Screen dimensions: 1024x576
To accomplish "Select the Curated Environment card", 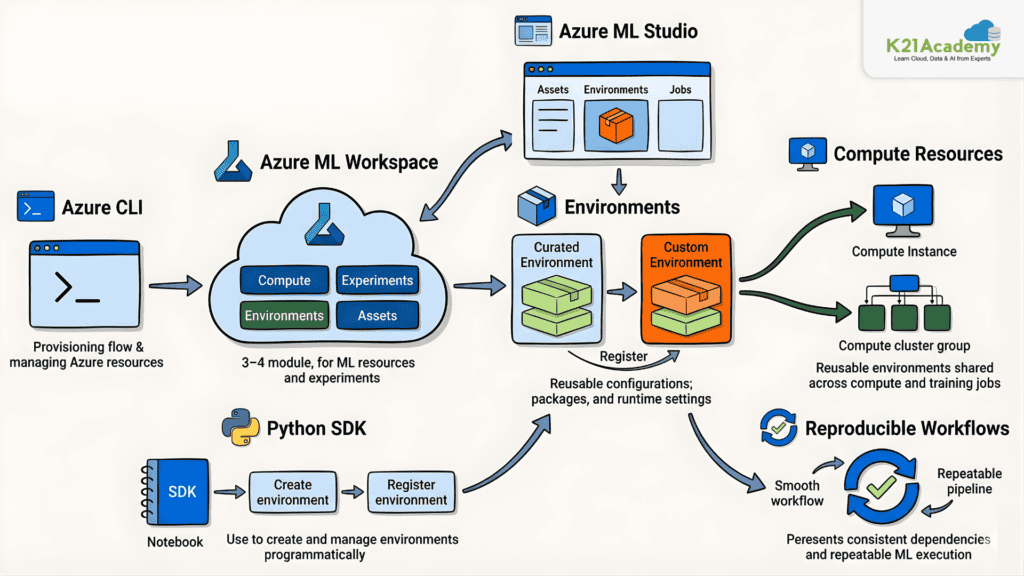I will [557, 289].
